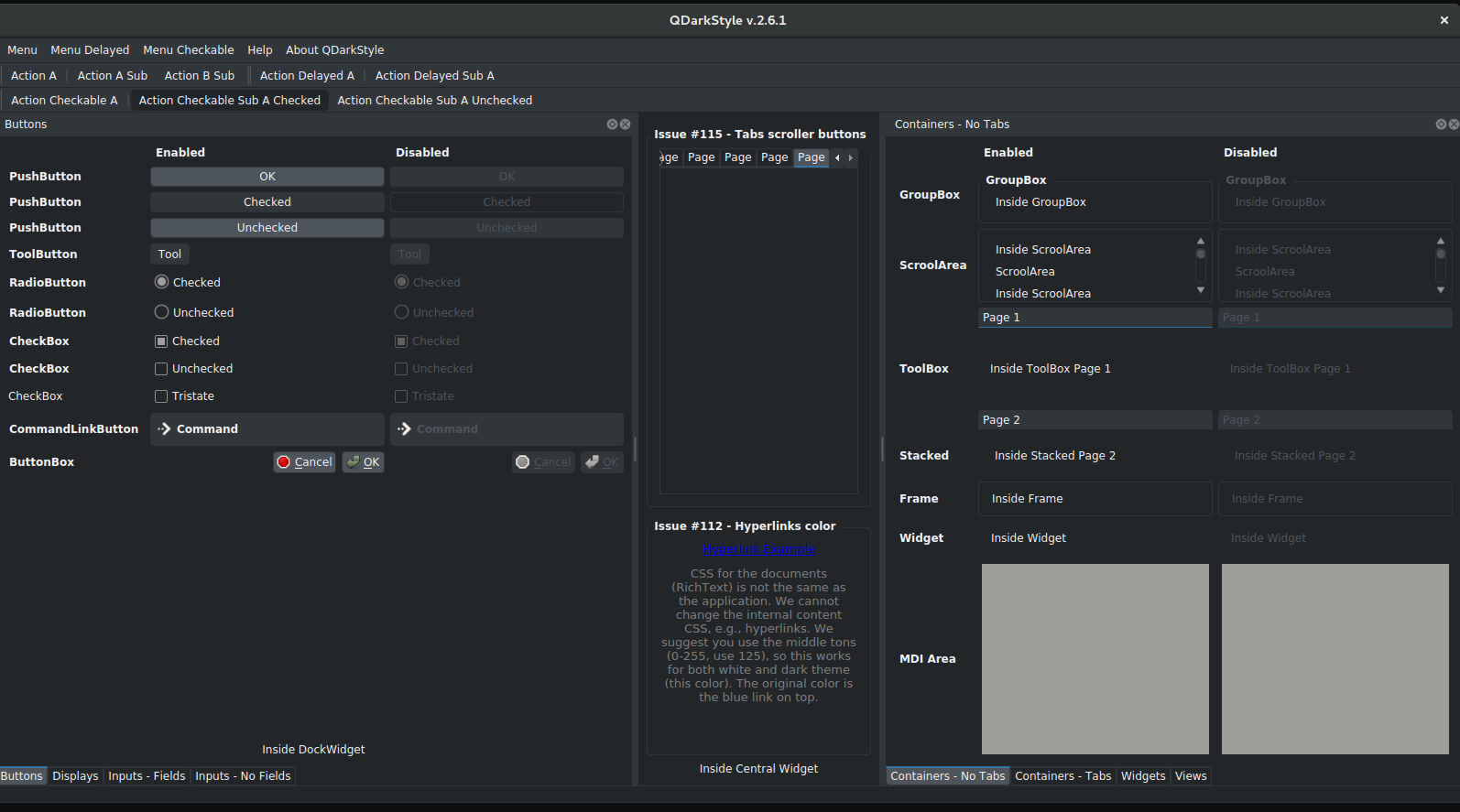Open the Help menu
1460x812 pixels.
[x=260, y=50]
